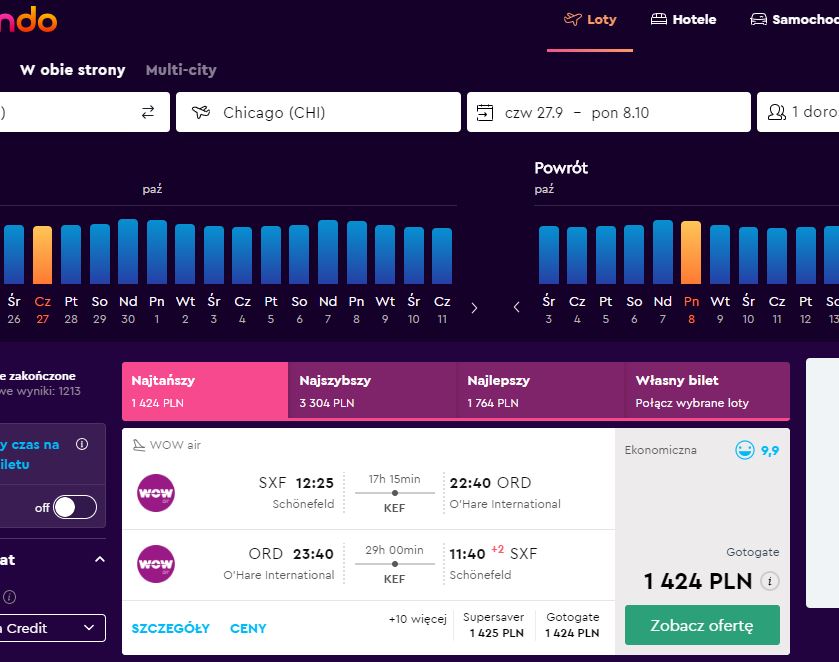Click the czw 27.9 departure date

(534, 113)
